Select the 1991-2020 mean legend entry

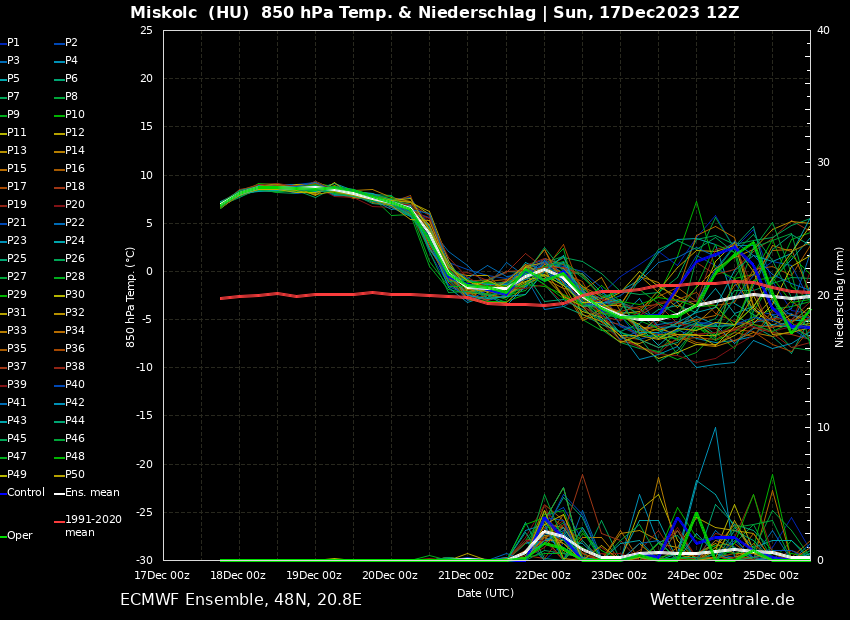coord(93,526)
